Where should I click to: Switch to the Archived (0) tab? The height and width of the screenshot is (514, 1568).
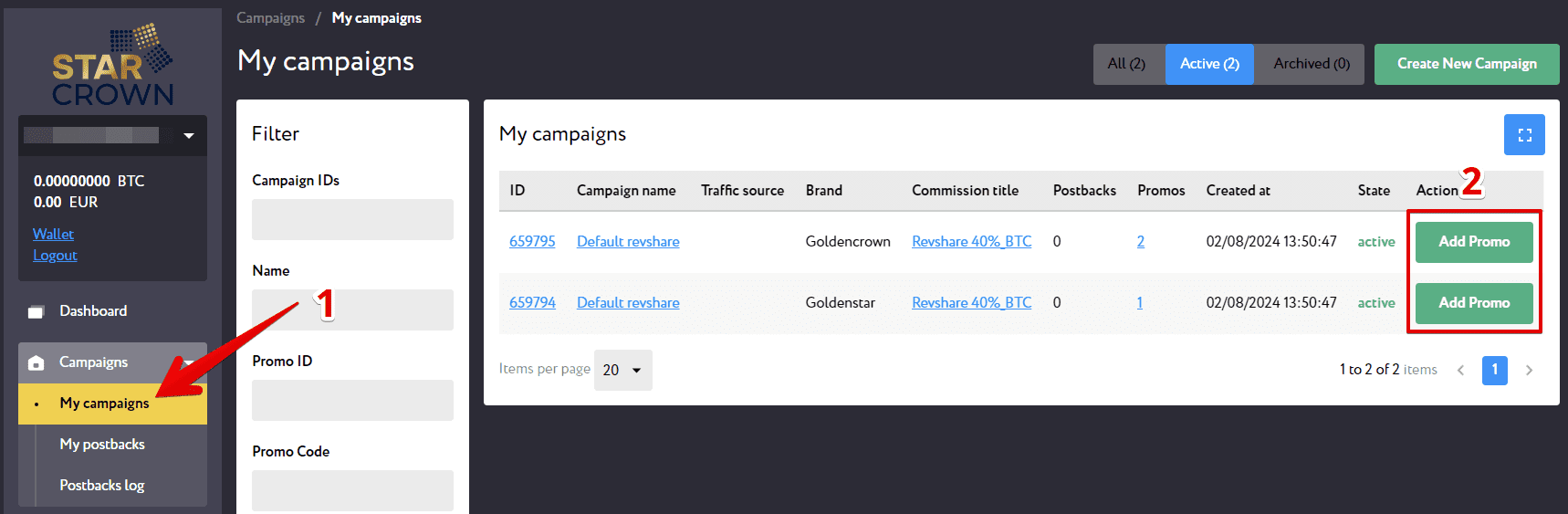point(1310,64)
